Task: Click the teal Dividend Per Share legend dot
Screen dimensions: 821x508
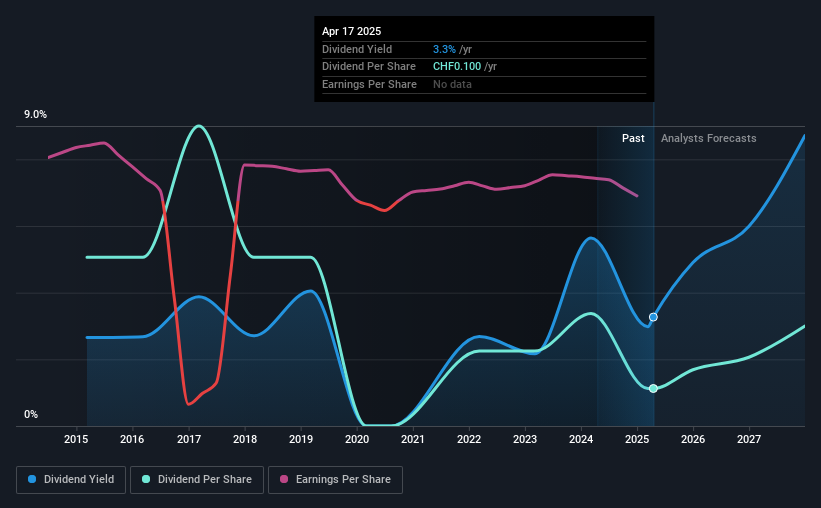Action: 146,479
